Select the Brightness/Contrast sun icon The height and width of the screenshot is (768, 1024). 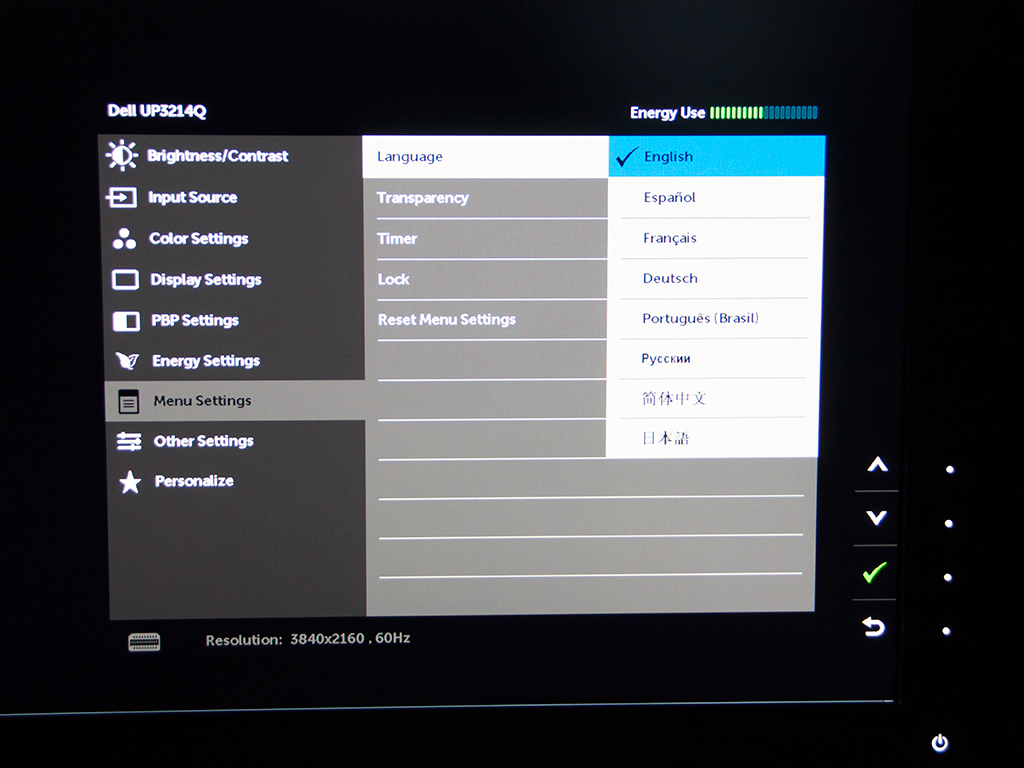coord(121,155)
